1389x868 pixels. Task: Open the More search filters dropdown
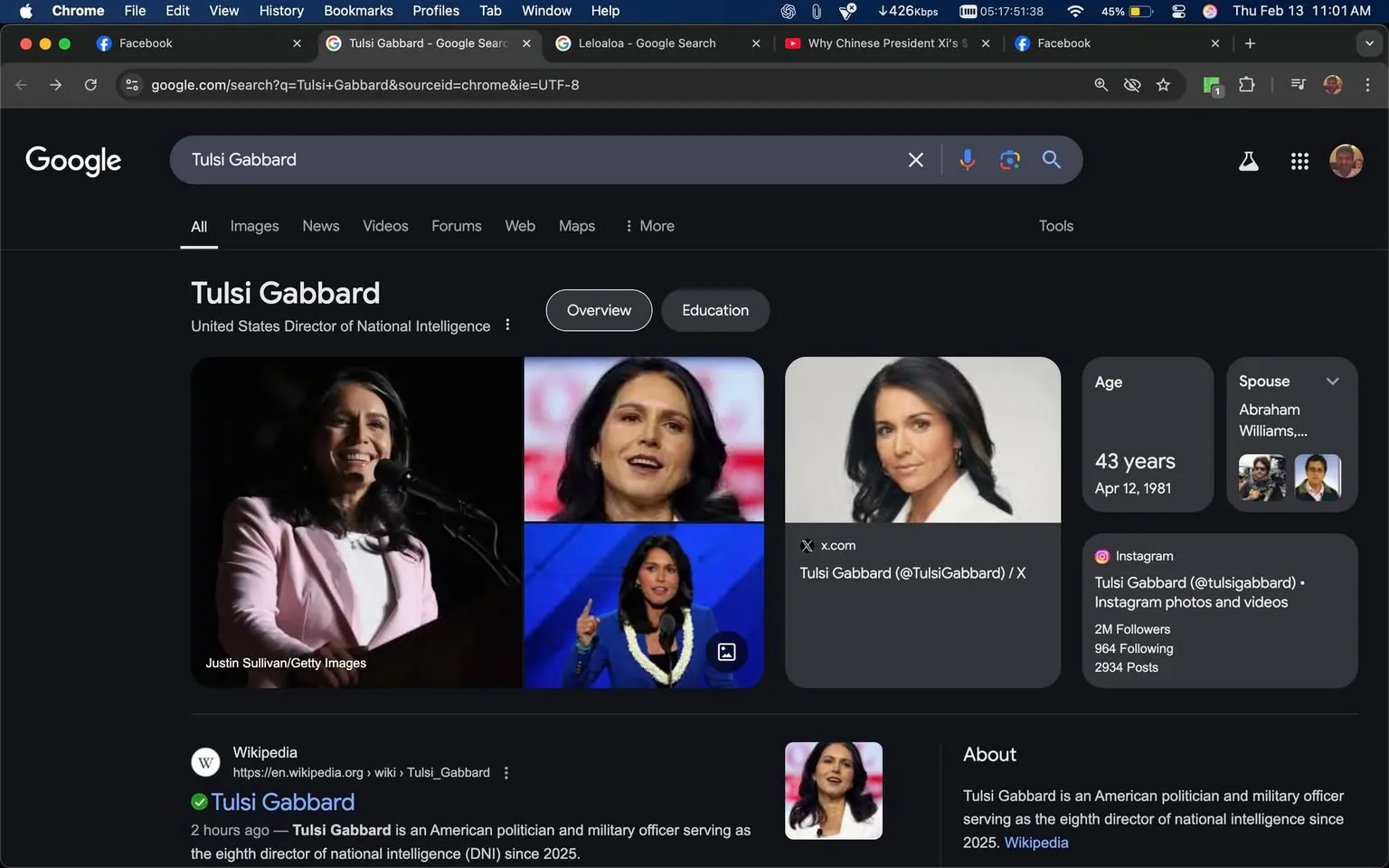[647, 226]
